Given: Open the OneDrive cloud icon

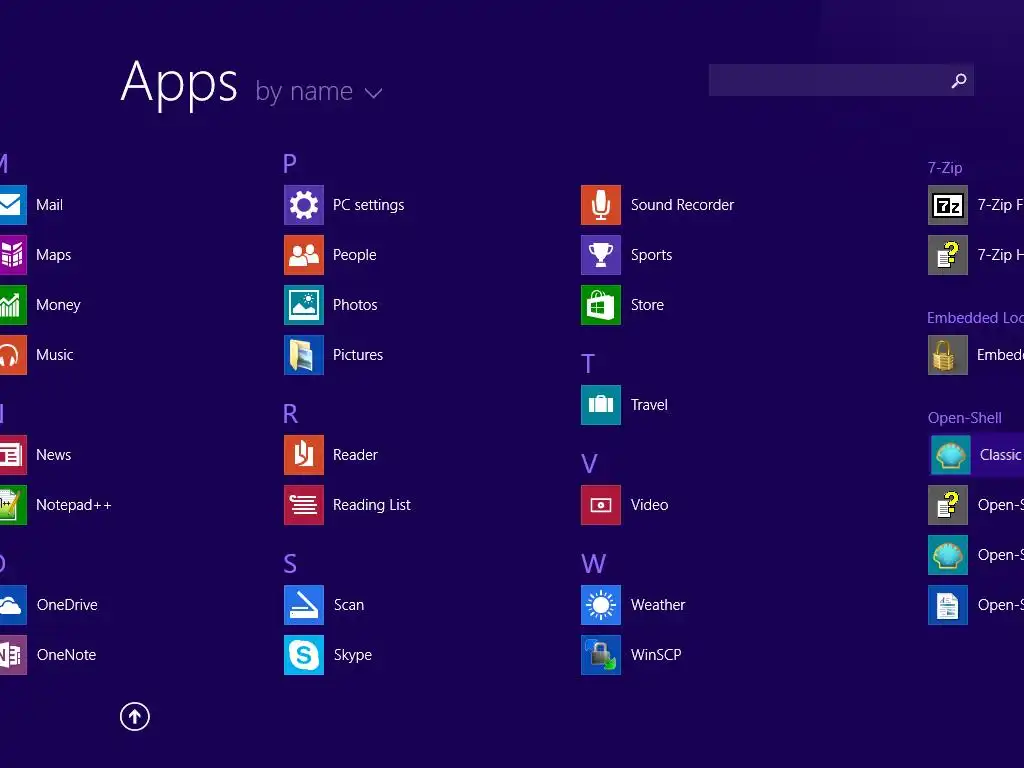Looking at the screenshot, I should pyautogui.click(x=13, y=605).
